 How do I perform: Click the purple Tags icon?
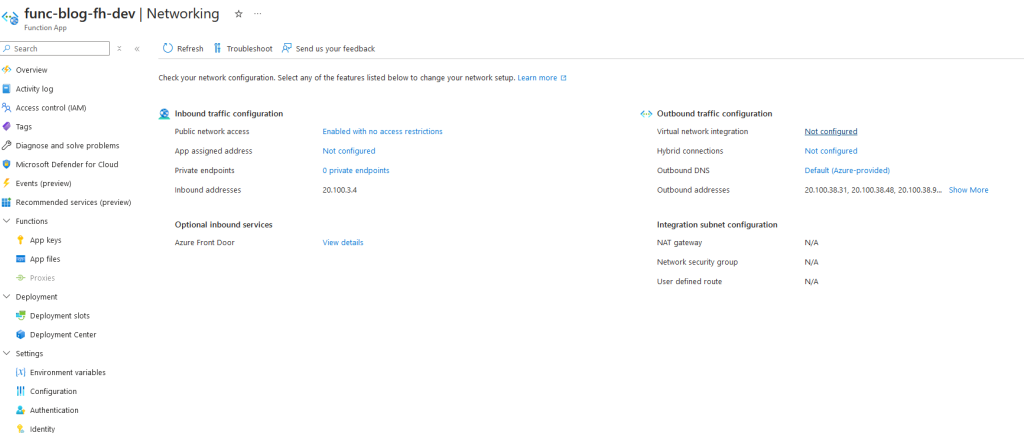point(7,127)
